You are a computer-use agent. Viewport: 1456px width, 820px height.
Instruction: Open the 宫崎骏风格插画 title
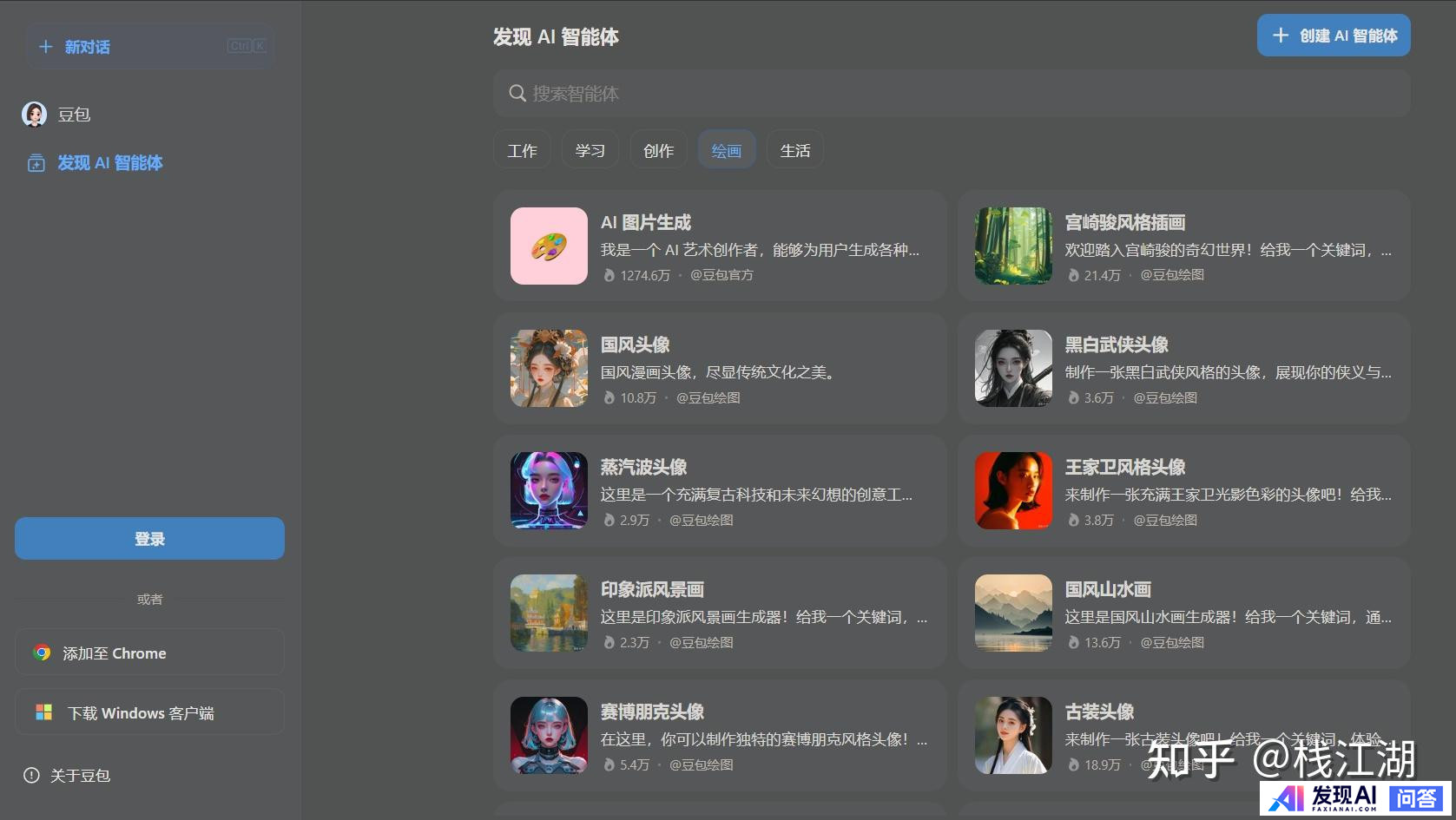tap(1125, 222)
